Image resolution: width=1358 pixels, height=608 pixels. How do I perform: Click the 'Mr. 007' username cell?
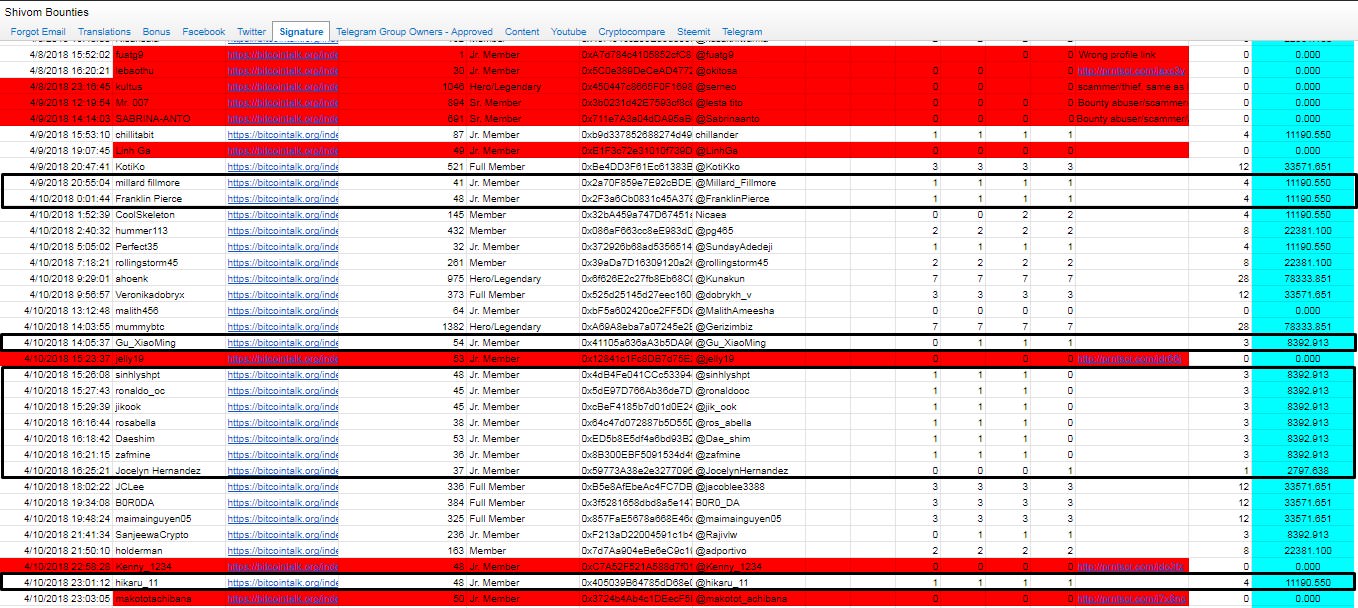tap(133, 103)
